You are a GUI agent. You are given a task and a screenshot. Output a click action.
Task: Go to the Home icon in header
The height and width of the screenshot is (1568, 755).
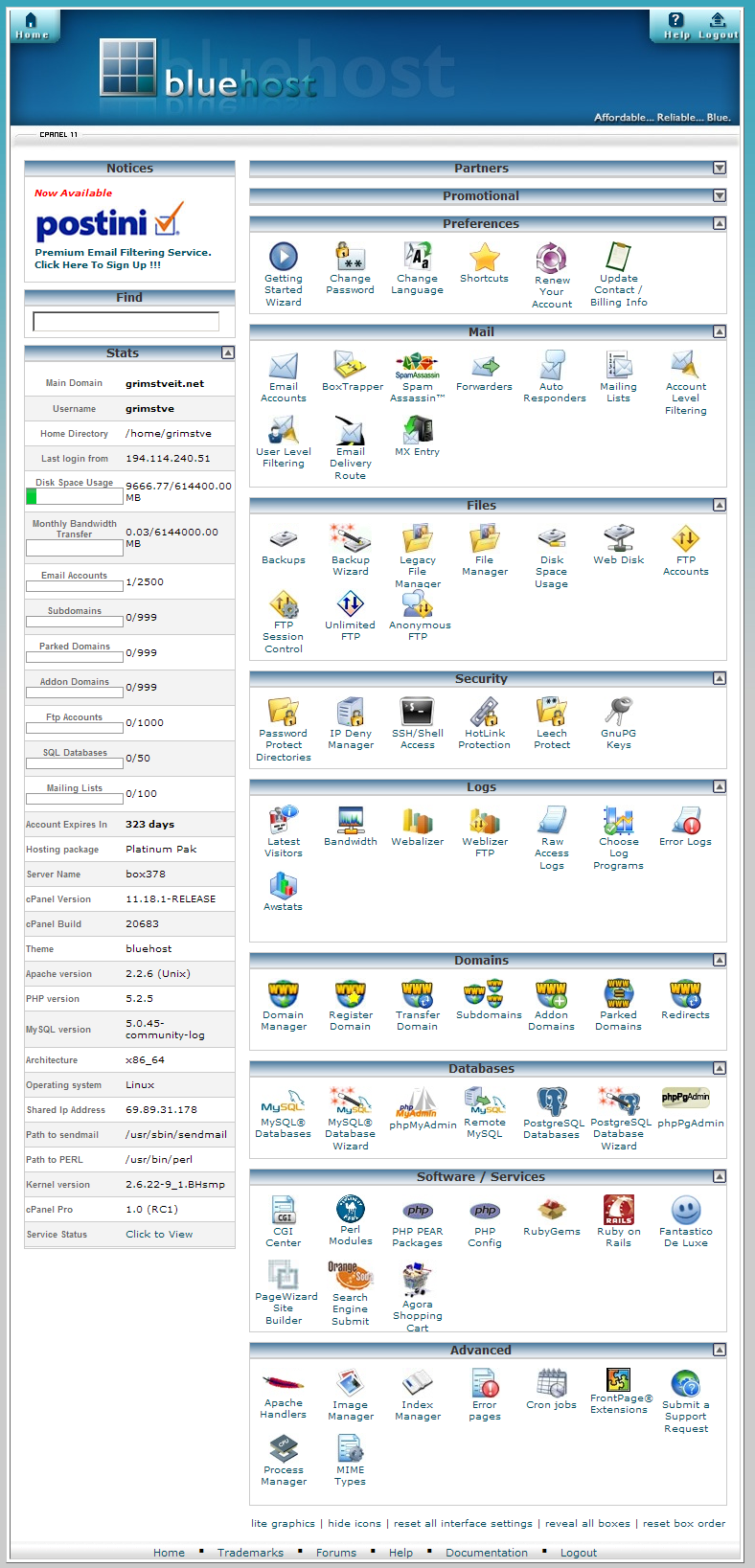point(32,26)
